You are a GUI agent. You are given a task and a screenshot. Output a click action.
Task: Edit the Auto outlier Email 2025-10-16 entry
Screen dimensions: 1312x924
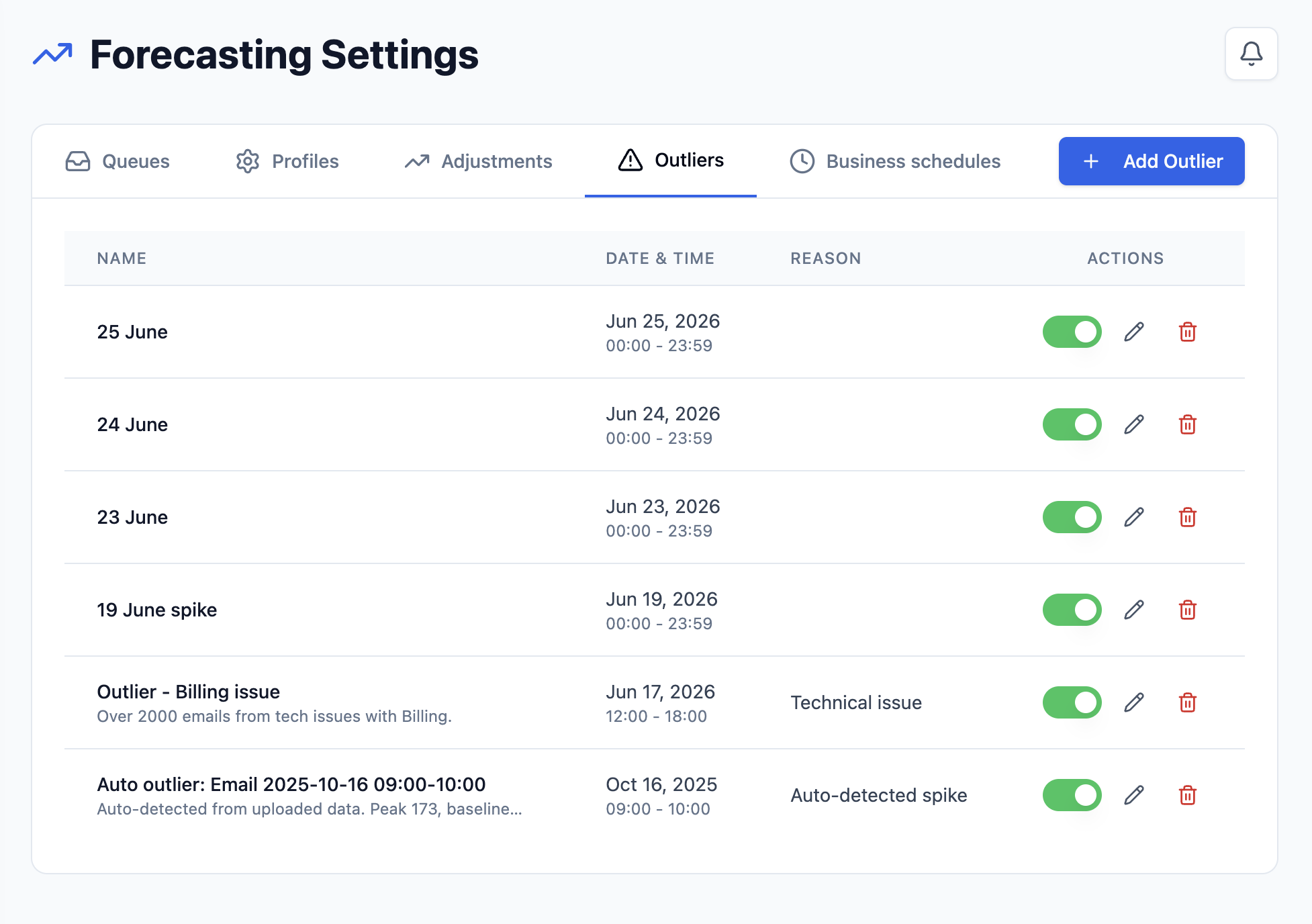[x=1134, y=795]
